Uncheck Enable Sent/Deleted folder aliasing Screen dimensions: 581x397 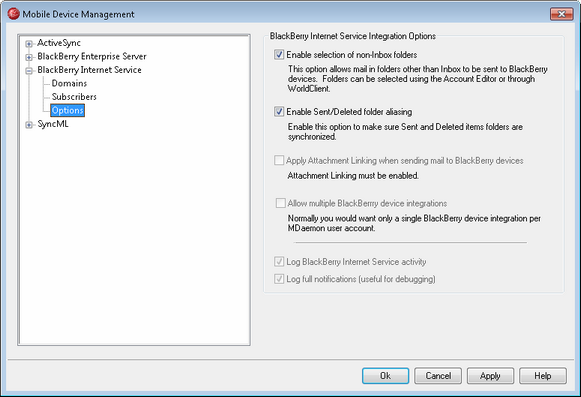click(x=279, y=112)
